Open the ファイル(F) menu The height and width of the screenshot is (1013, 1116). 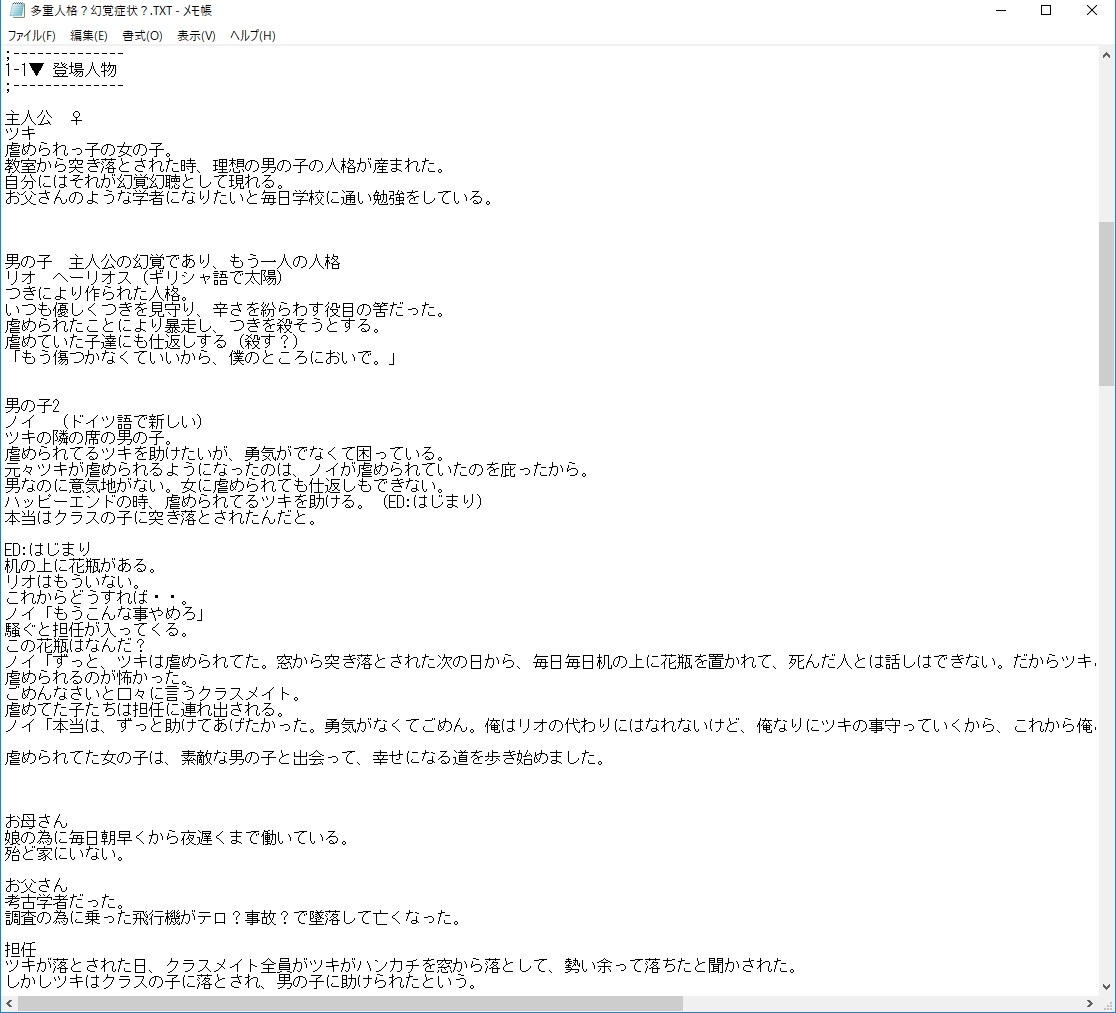click(31, 36)
